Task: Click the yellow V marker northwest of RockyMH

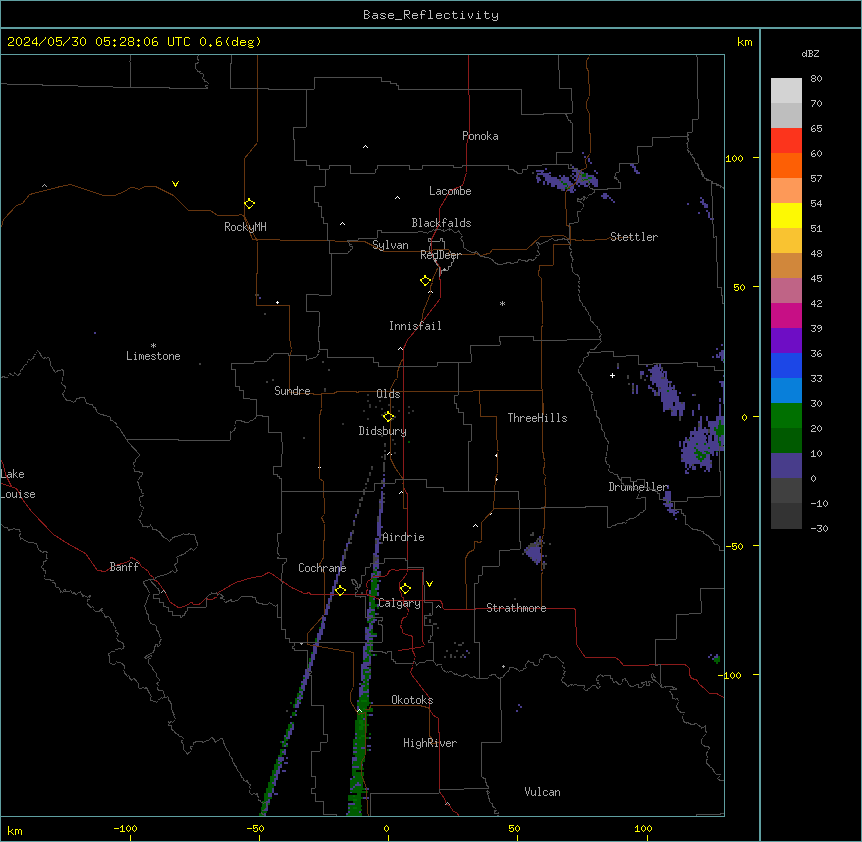Action: tap(175, 184)
